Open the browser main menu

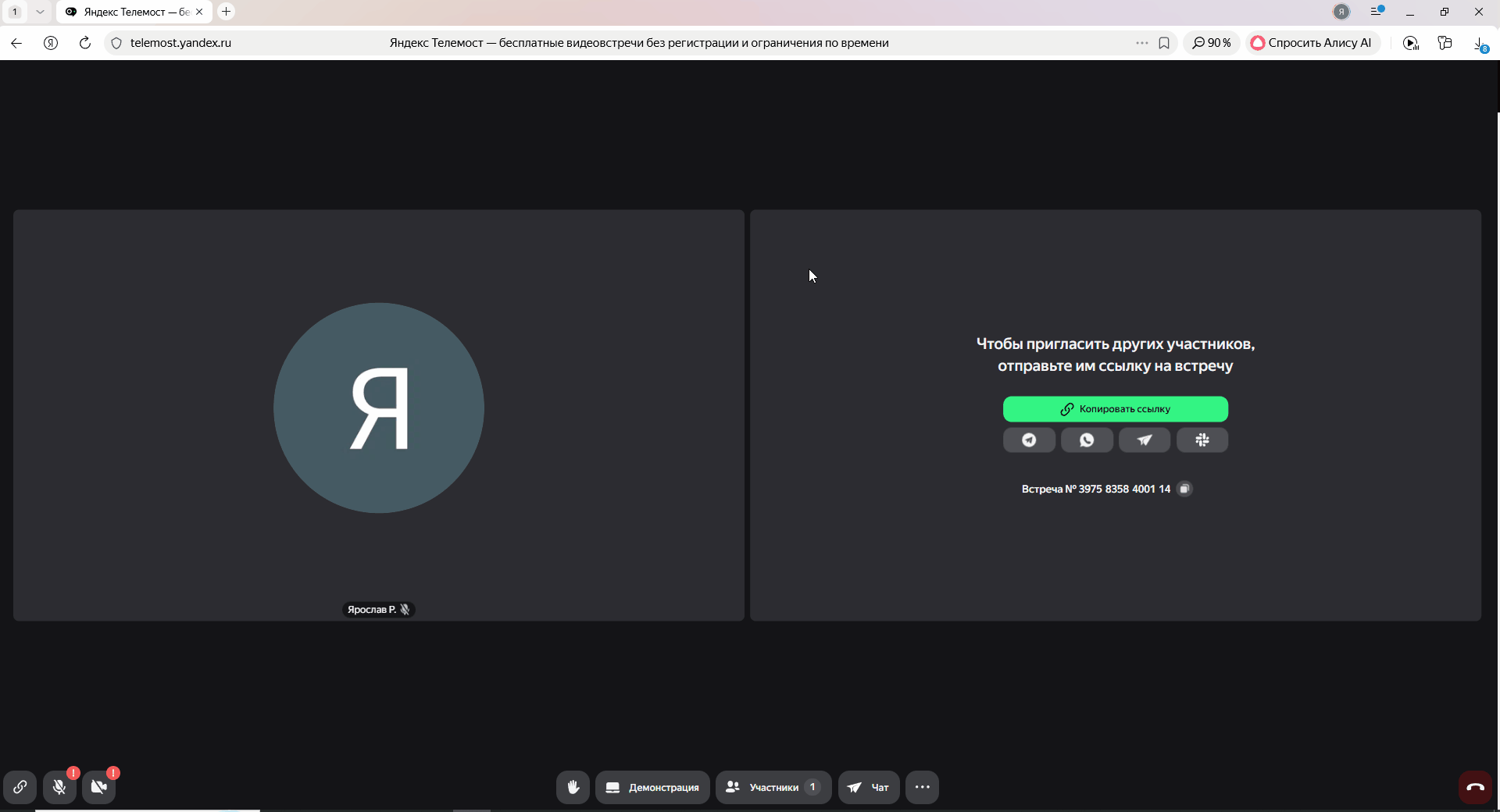(x=1377, y=12)
